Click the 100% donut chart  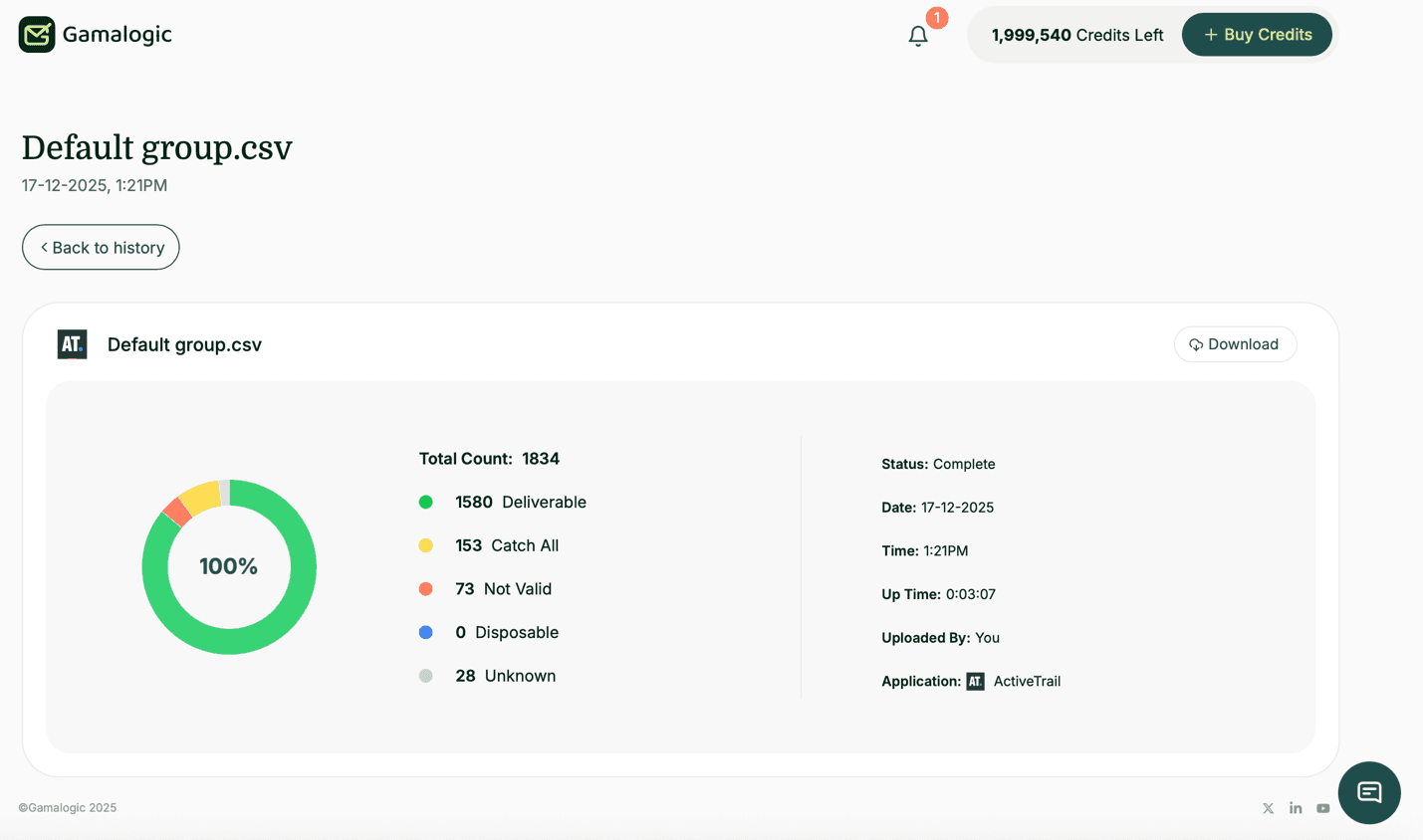click(229, 565)
